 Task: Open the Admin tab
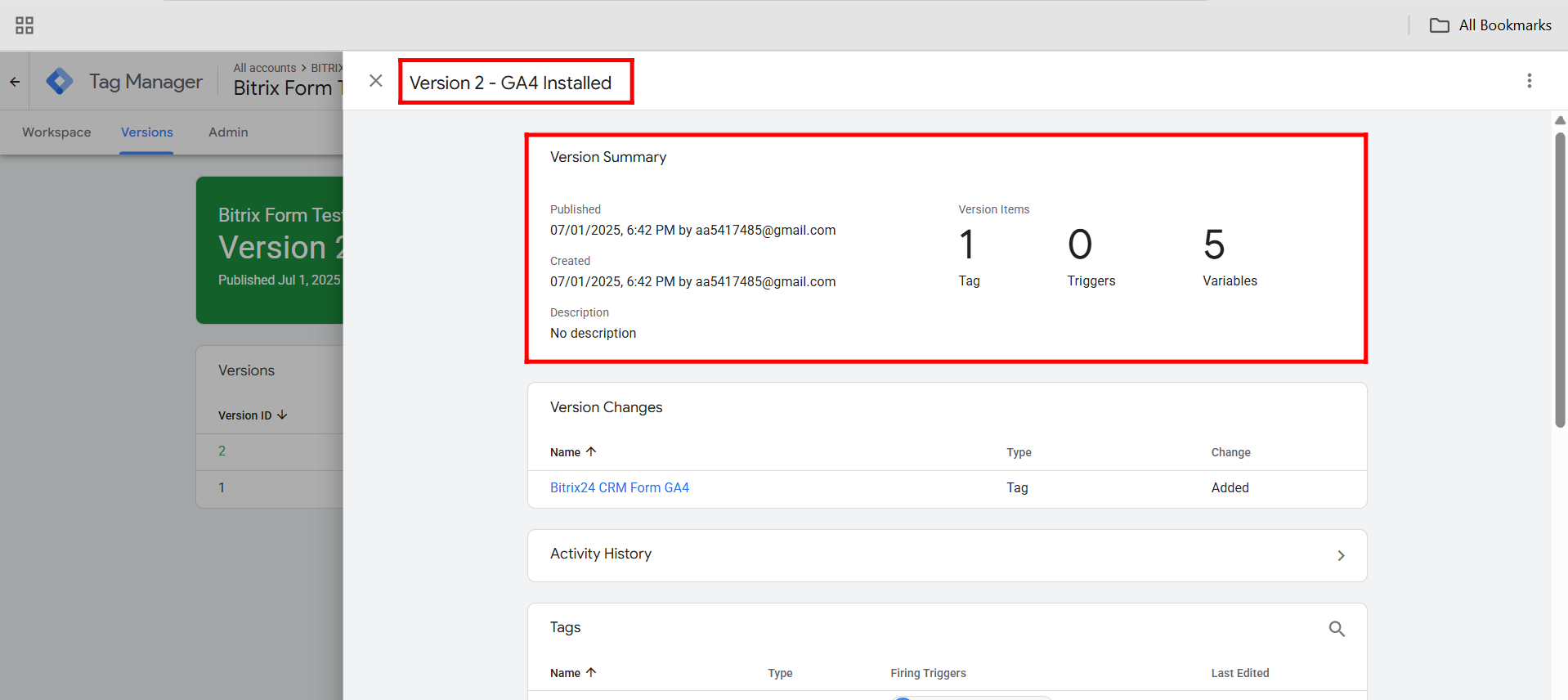tap(228, 132)
